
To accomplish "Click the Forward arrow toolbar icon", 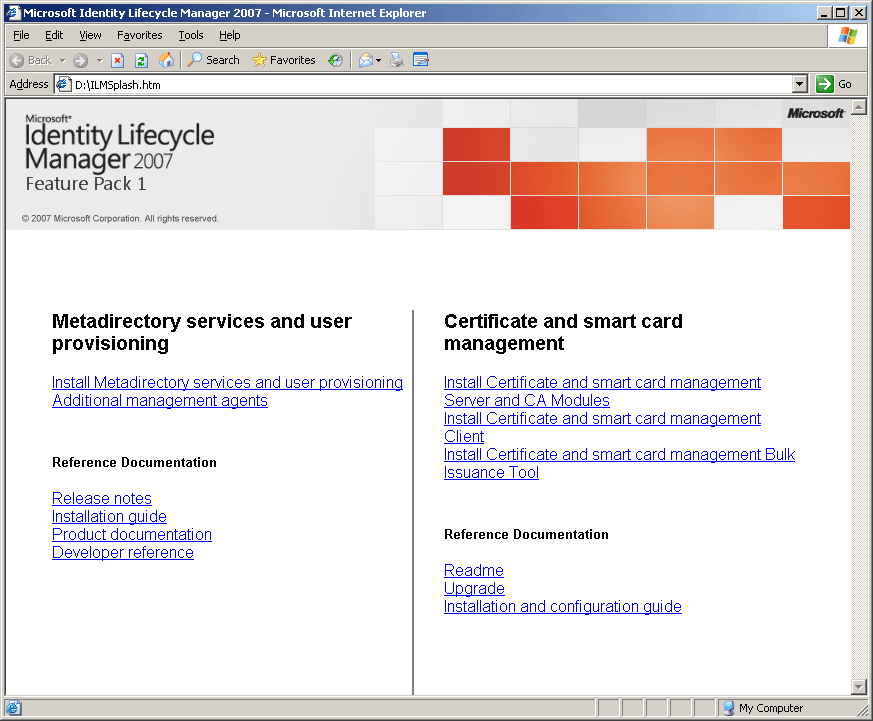I will tap(81, 60).
